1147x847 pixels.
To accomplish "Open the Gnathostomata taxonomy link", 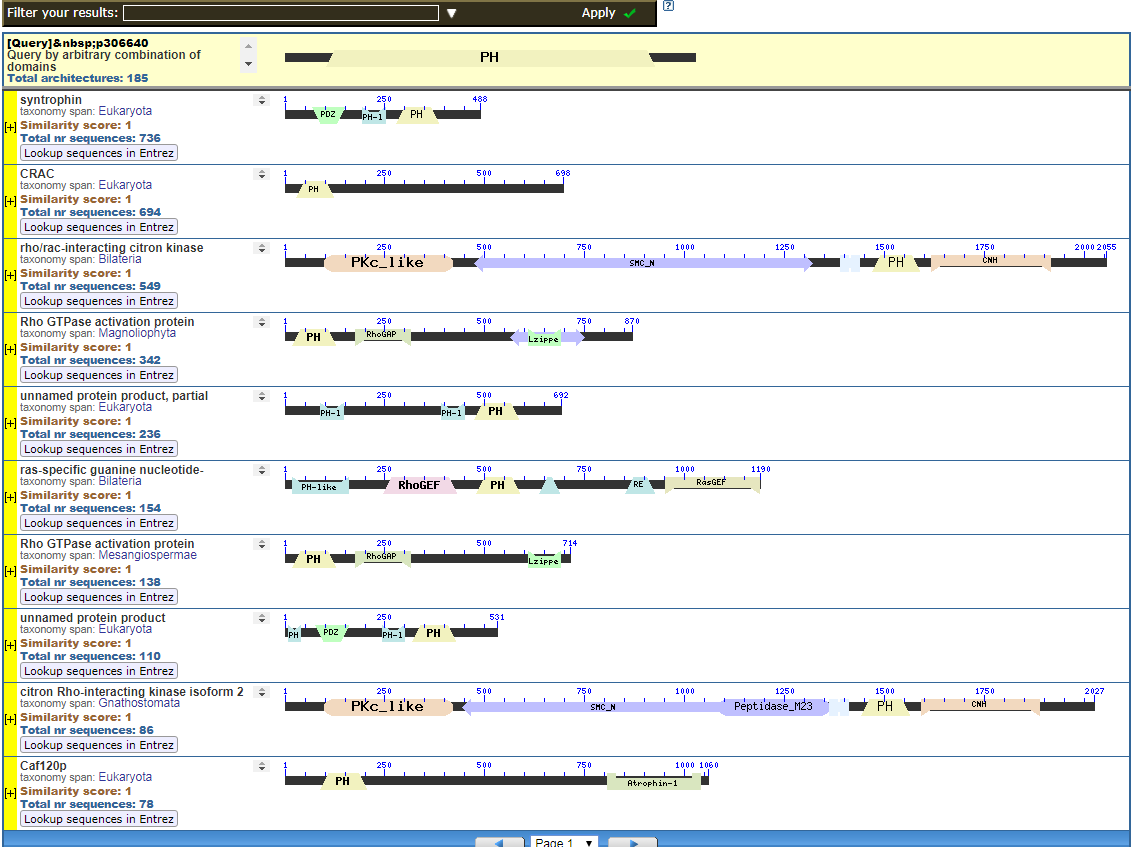I will pyautogui.click(x=139, y=703).
